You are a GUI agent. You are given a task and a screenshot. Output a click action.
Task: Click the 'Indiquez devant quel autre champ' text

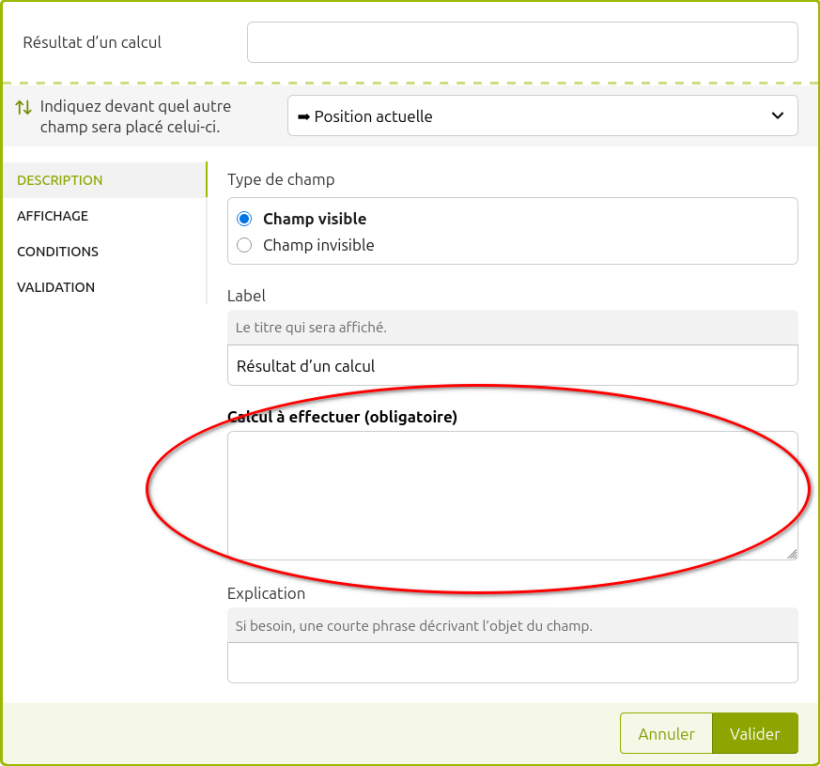pyautogui.click(x=135, y=117)
